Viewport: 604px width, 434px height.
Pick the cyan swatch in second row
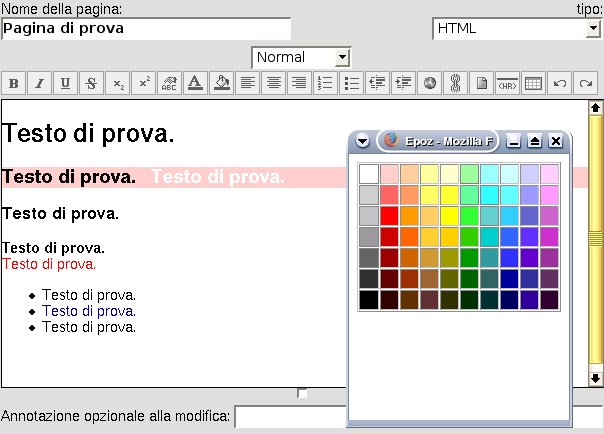click(489, 195)
